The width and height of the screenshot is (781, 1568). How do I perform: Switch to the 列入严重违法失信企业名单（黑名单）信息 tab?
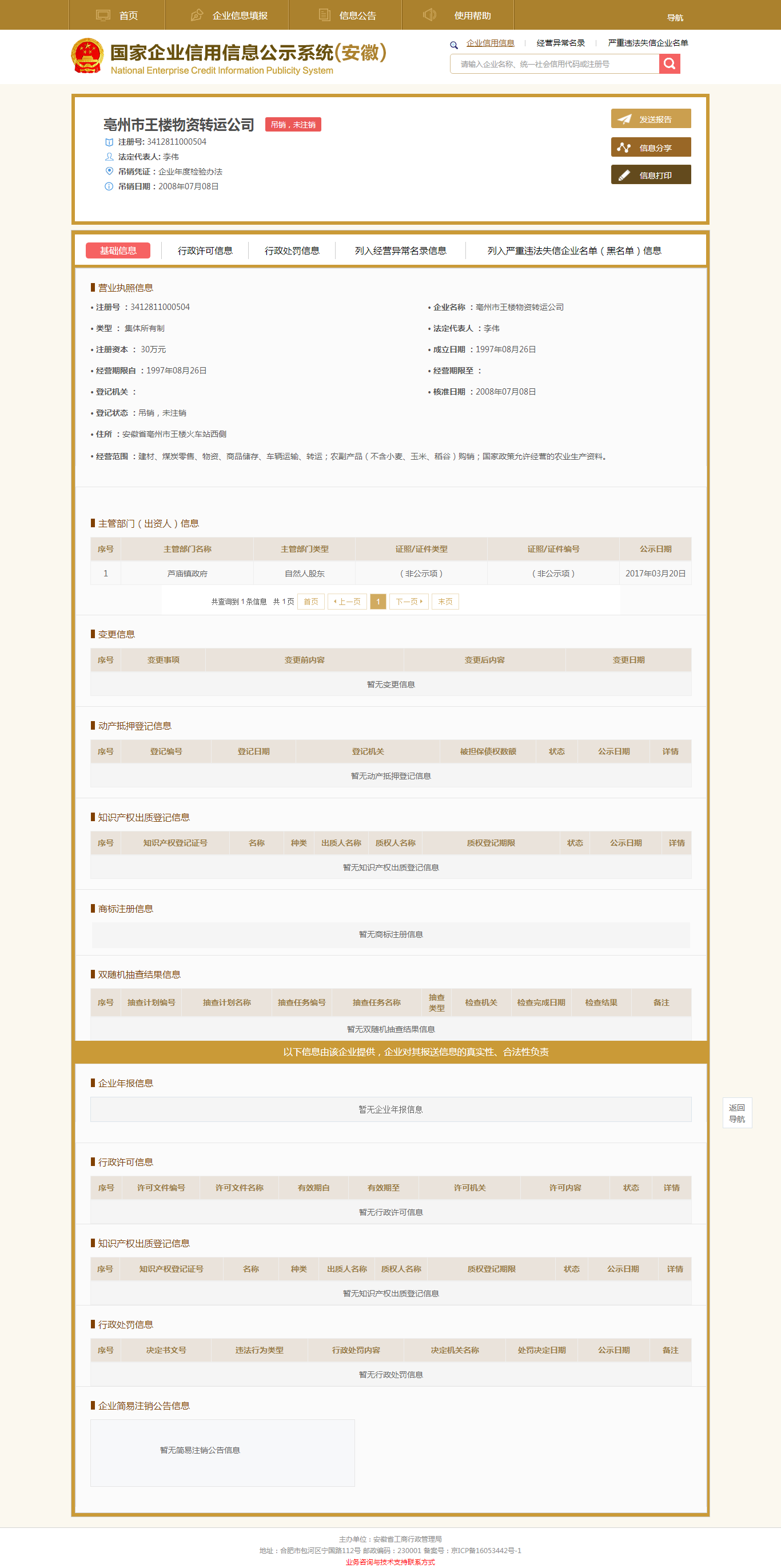(574, 251)
